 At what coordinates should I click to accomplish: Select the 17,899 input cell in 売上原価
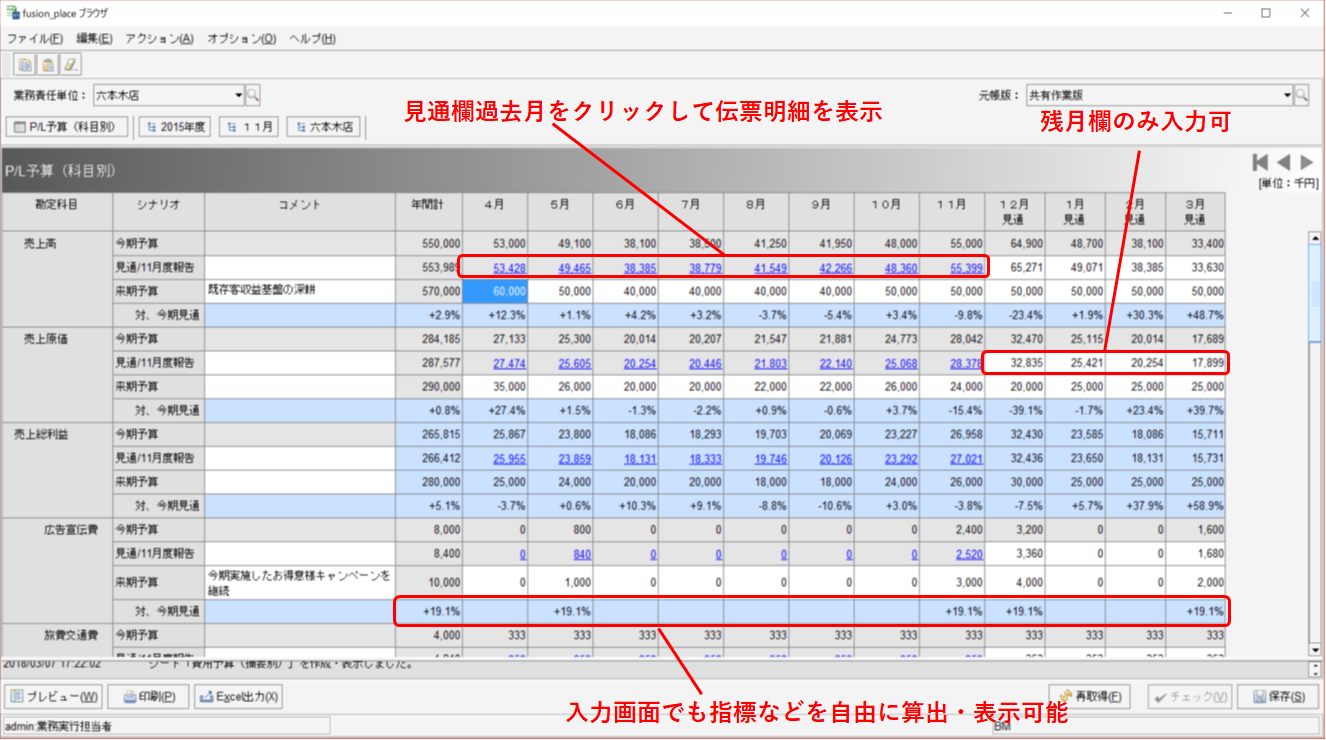[x=1197, y=363]
